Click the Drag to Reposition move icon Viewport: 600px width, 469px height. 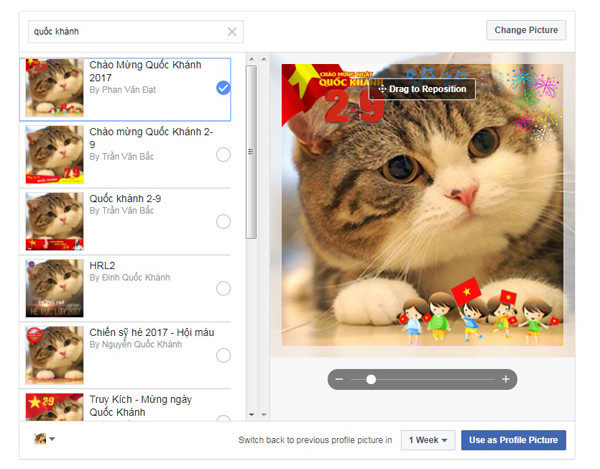[x=382, y=89]
